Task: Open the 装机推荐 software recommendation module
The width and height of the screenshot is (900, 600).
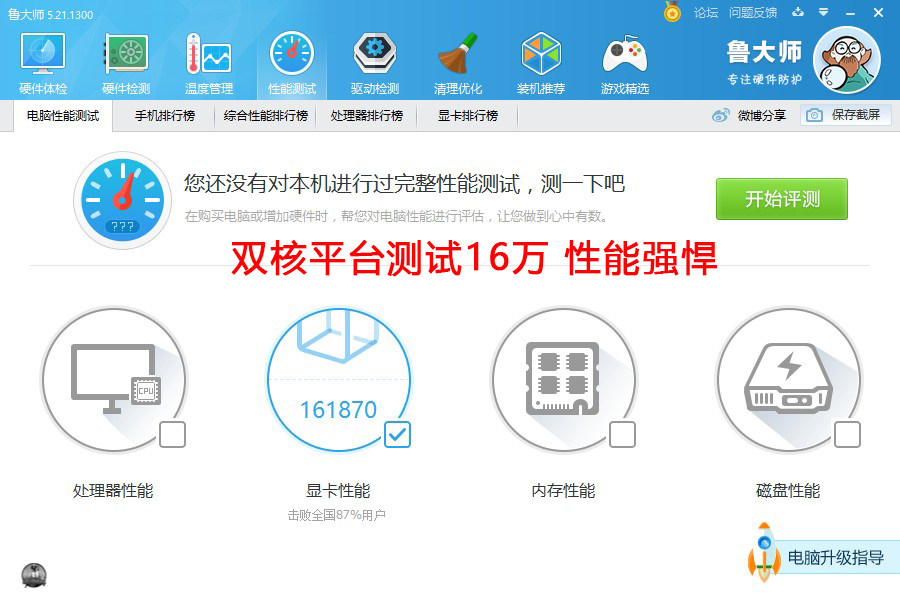Action: (x=541, y=63)
